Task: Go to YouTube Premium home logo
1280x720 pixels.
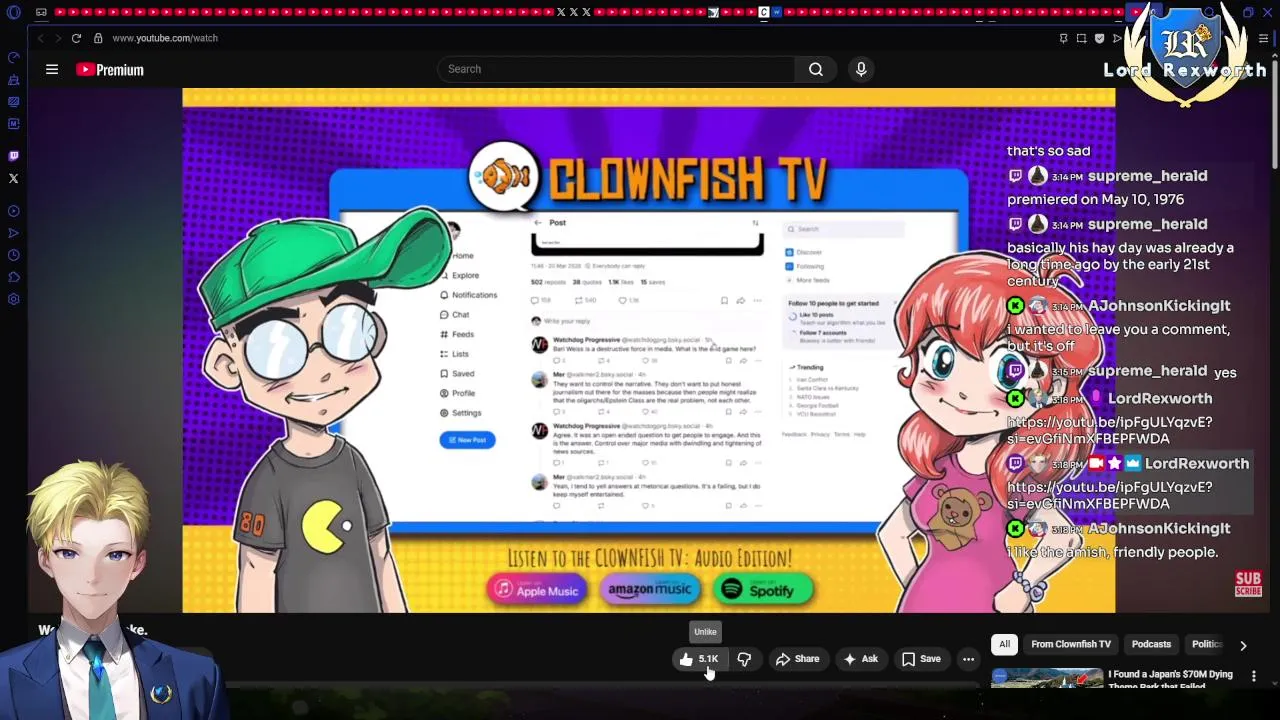Action: (110, 70)
